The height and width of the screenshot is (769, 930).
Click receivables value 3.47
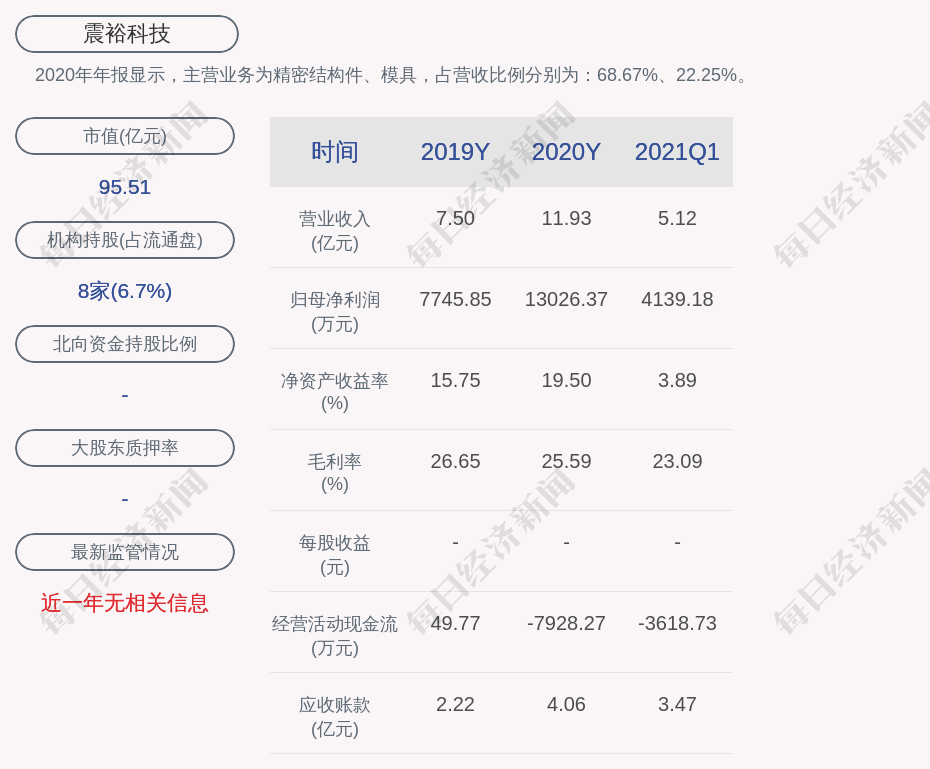[x=677, y=704]
